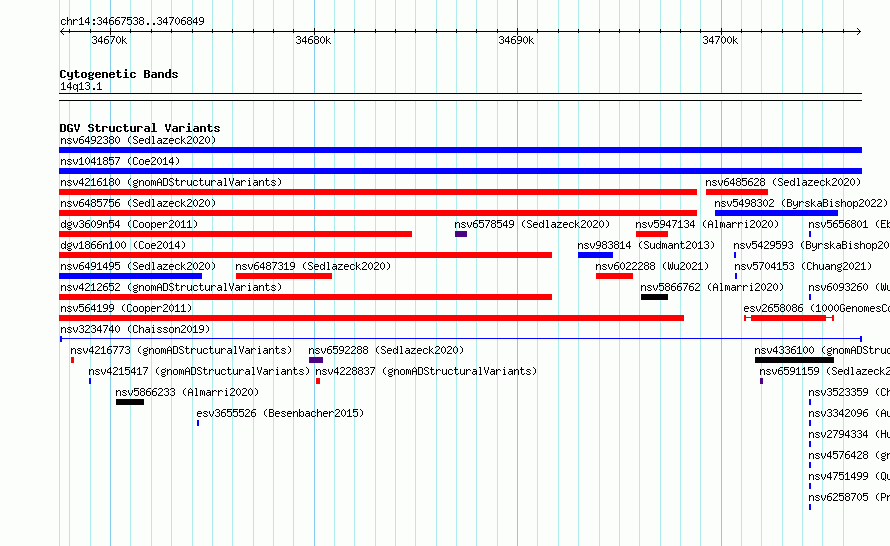Select the black nsv5866762 feature block
The image size is (890, 546).
(654, 297)
